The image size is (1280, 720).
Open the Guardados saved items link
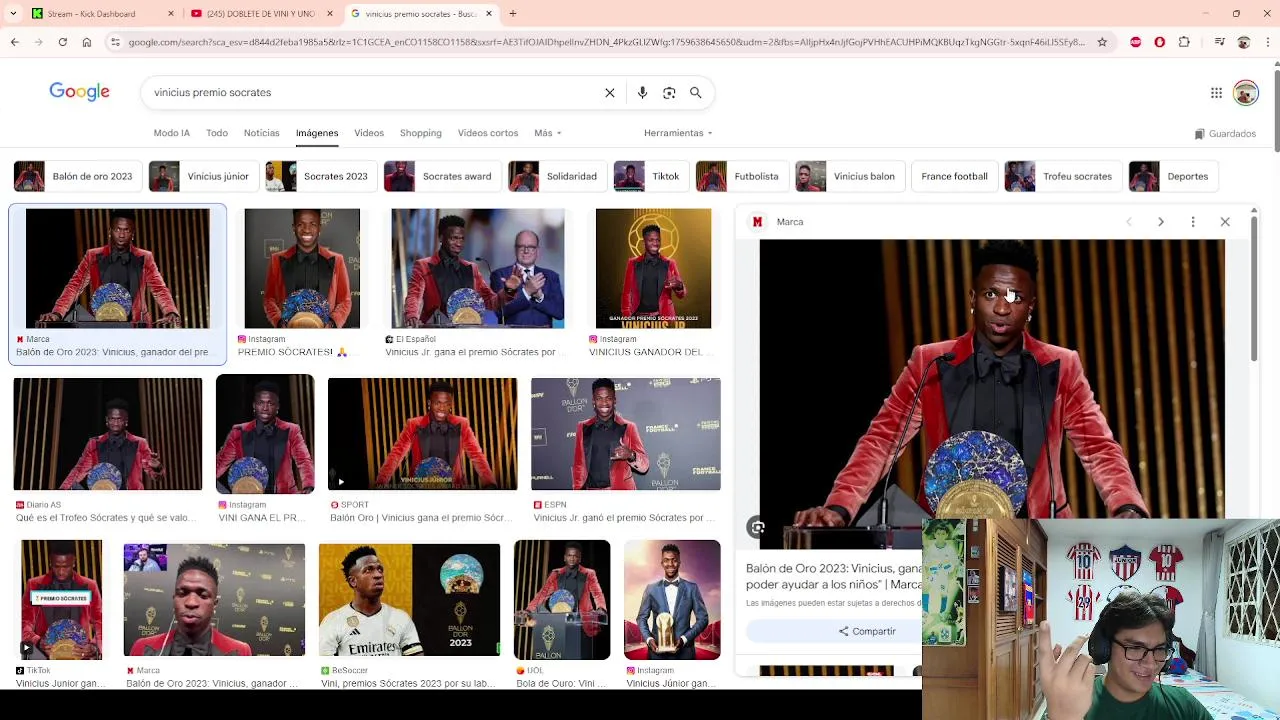(1225, 134)
